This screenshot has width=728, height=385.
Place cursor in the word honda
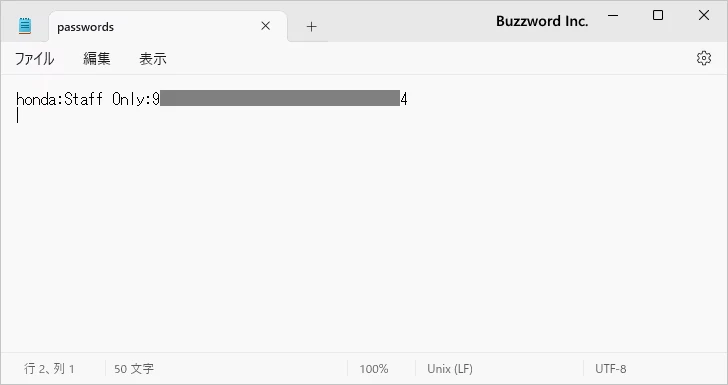tap(36, 99)
